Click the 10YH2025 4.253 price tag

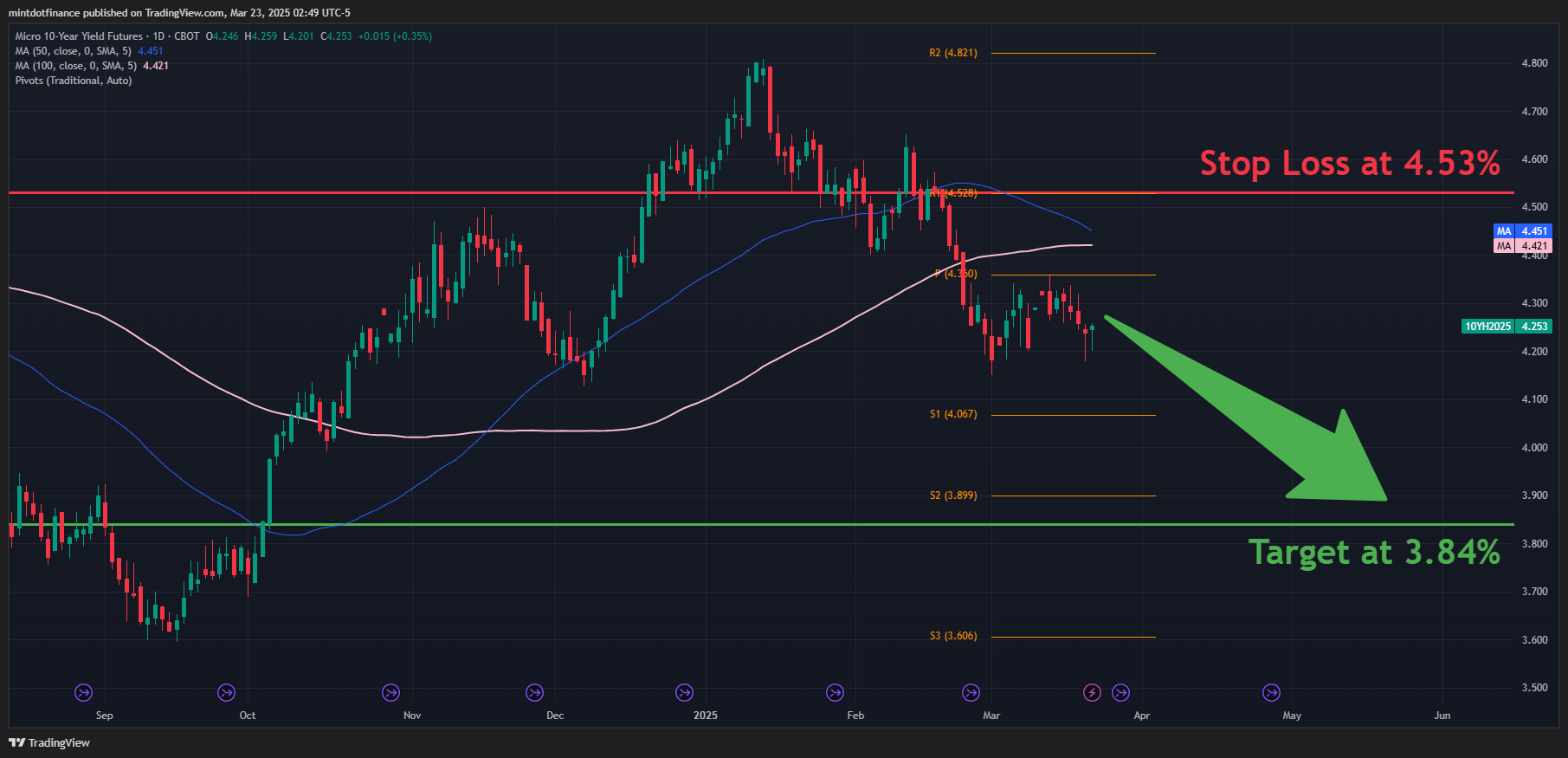1507,327
